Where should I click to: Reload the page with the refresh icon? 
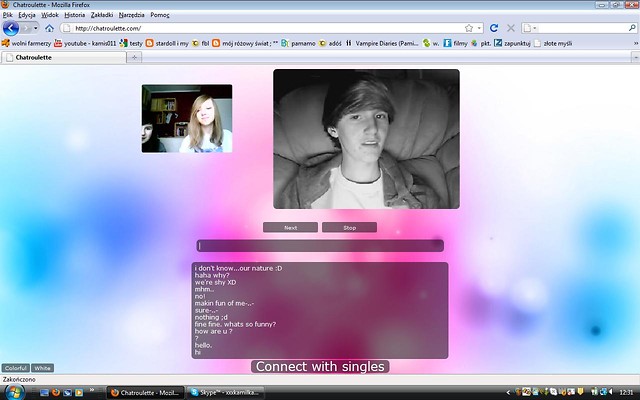point(494,28)
